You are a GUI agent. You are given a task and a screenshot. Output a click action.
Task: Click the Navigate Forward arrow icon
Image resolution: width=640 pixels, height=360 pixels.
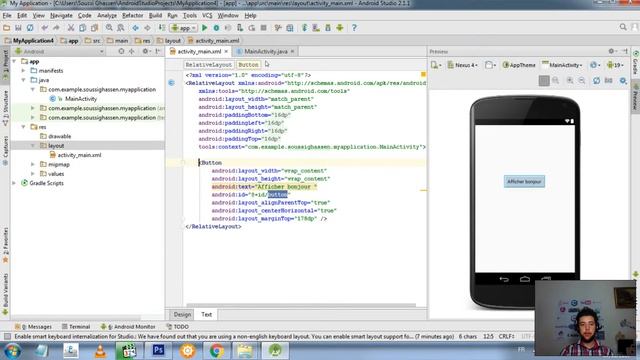click(147, 28)
